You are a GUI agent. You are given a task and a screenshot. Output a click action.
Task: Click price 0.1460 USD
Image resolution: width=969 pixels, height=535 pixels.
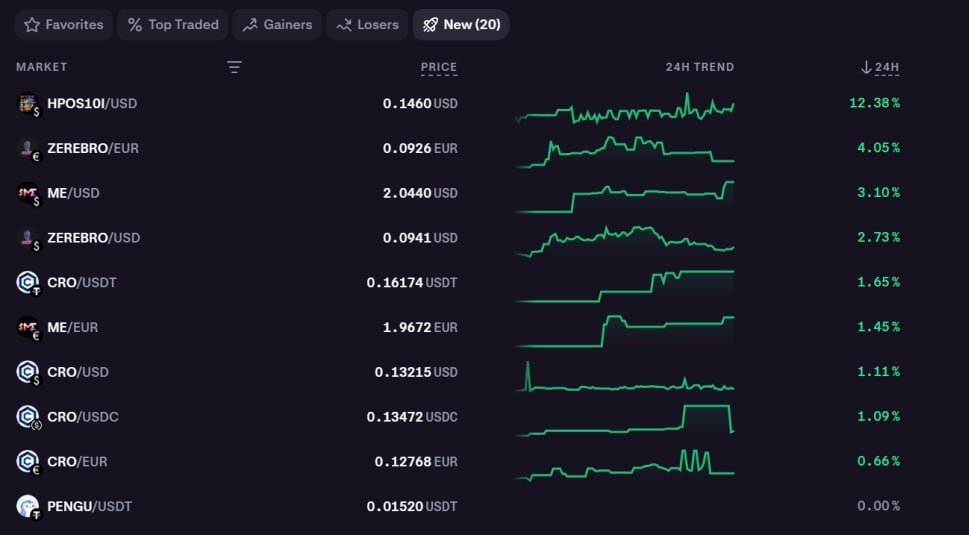click(420, 104)
